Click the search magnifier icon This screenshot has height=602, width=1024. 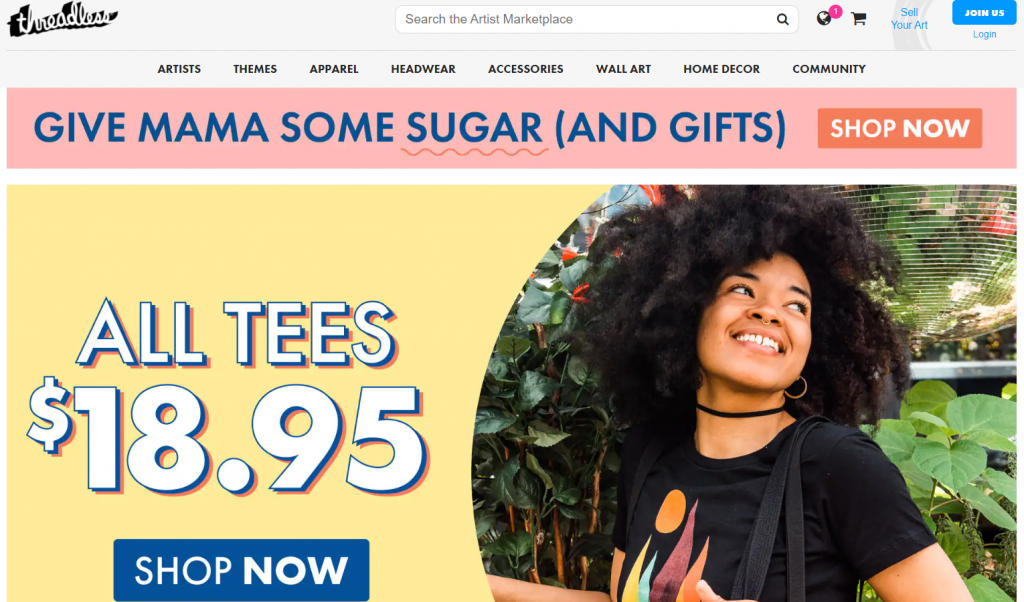point(782,20)
